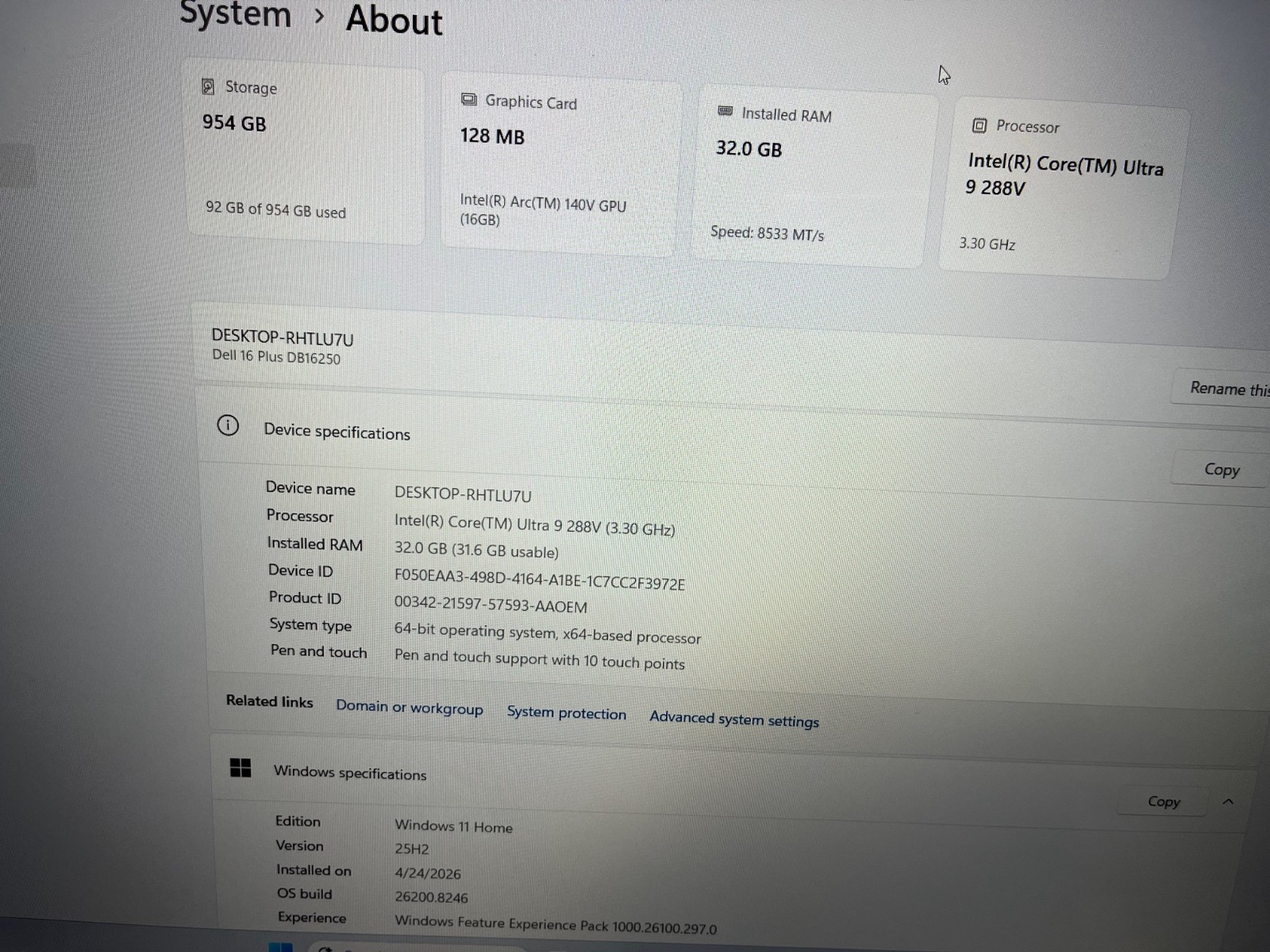Open Advanced system settings link

click(x=734, y=719)
